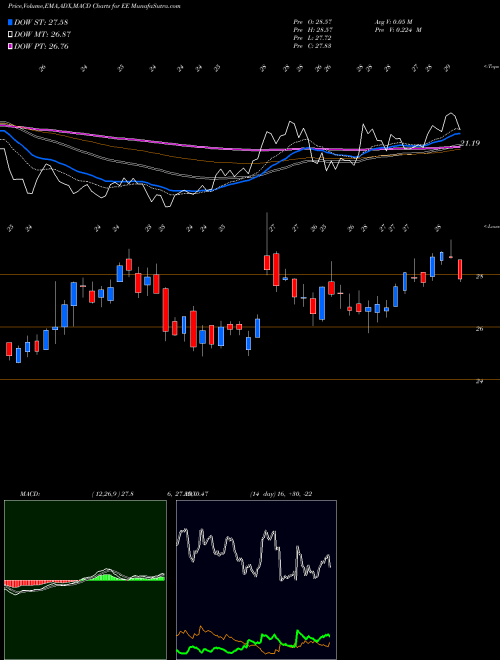This screenshot has width=500, height=660.
Task: Click the 21.19 value label beside EMA lines
Action: (x=470, y=143)
